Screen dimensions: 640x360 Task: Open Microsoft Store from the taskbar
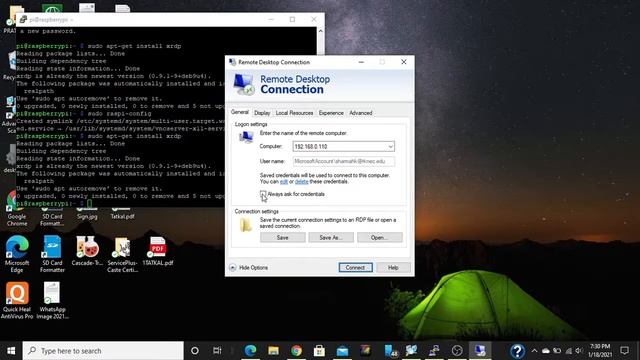click(320, 351)
